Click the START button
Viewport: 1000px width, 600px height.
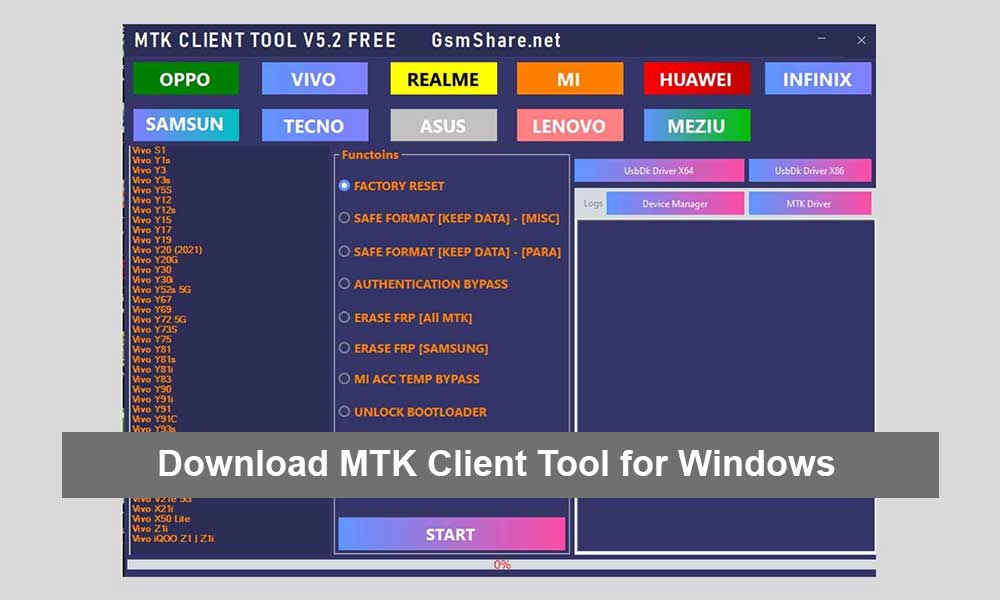[x=452, y=534]
